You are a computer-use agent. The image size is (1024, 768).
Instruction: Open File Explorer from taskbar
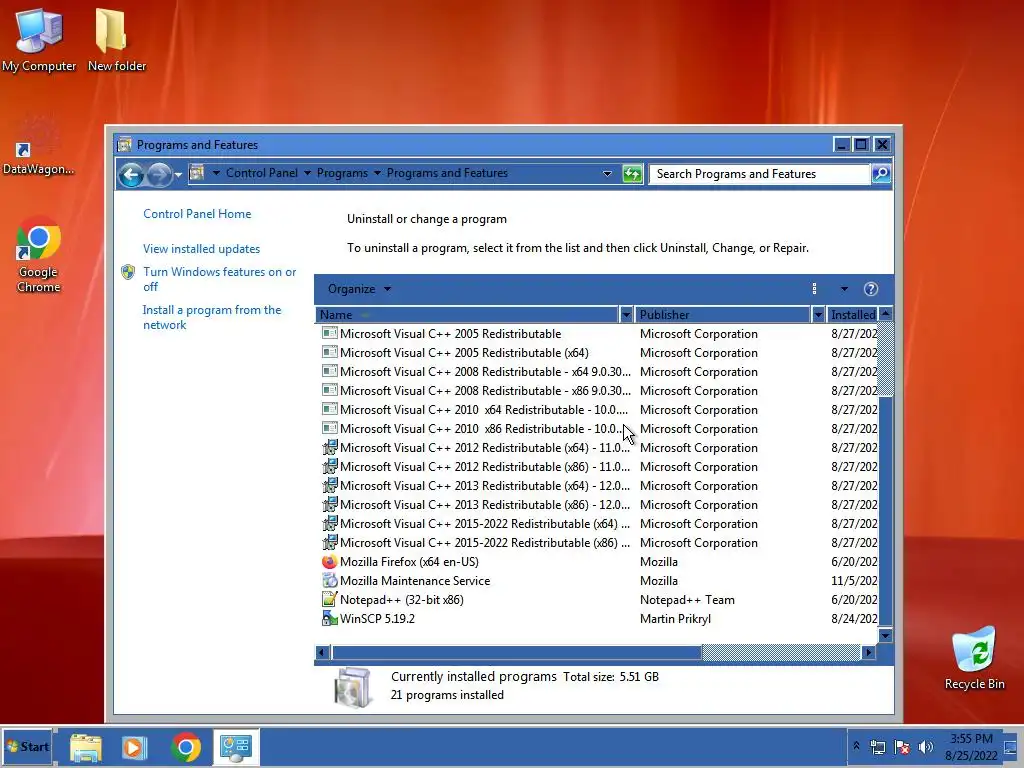(x=86, y=747)
